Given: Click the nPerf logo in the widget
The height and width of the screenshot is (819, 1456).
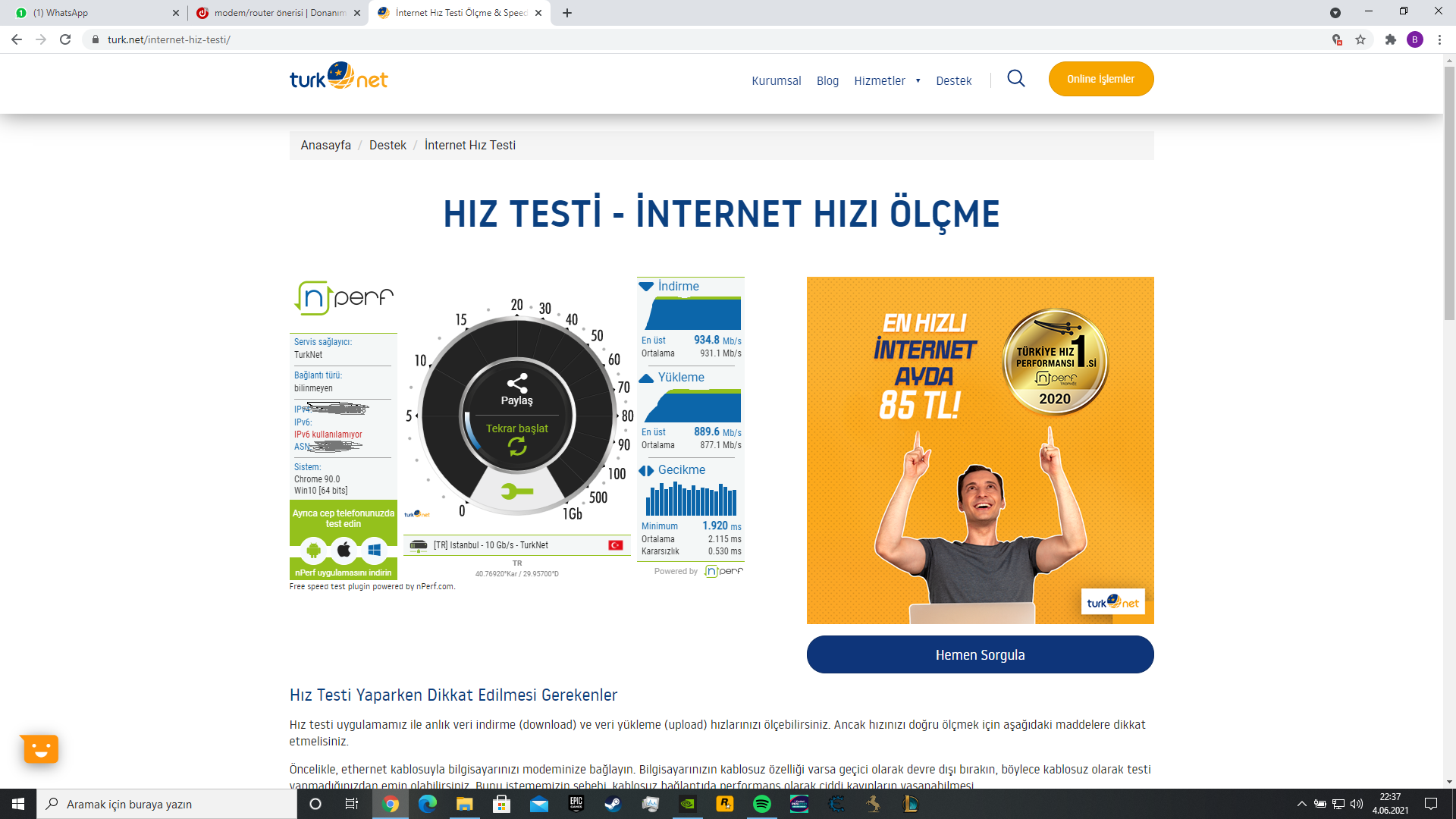Looking at the screenshot, I should (344, 297).
